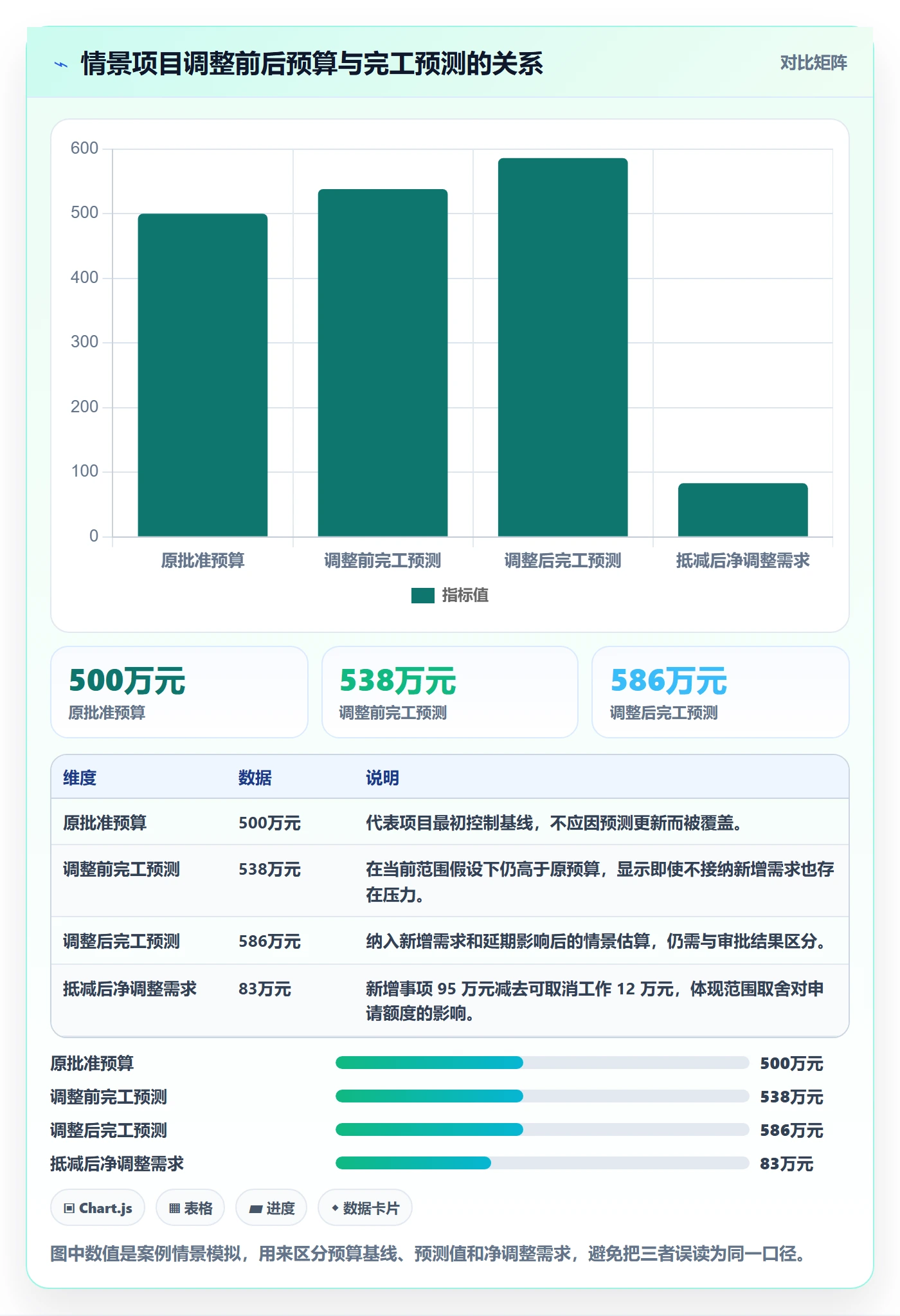Viewport: 900px width, 1316px height.
Task: Click the 300 y-axis tick label
Action: coord(84,342)
